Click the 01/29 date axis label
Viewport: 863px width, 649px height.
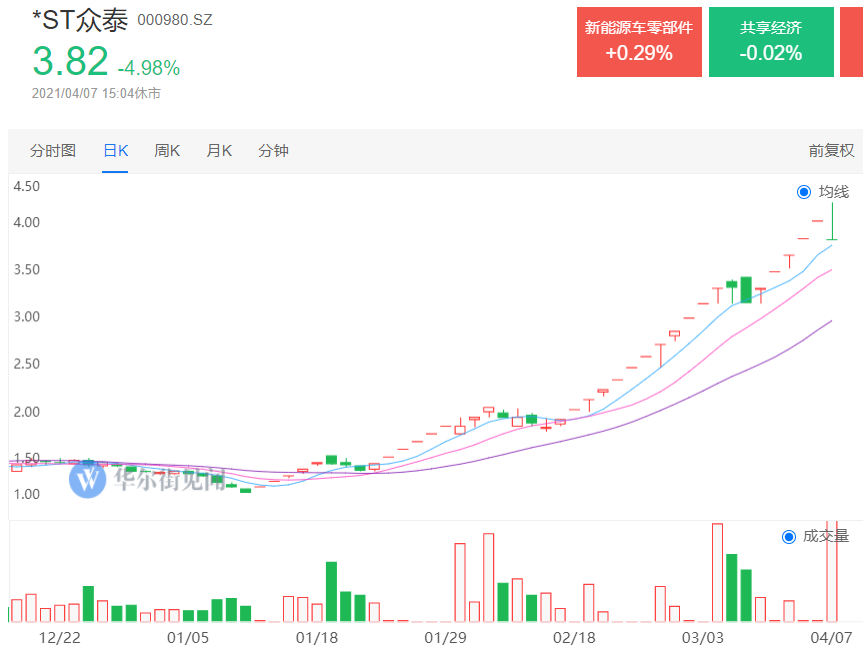click(445, 637)
